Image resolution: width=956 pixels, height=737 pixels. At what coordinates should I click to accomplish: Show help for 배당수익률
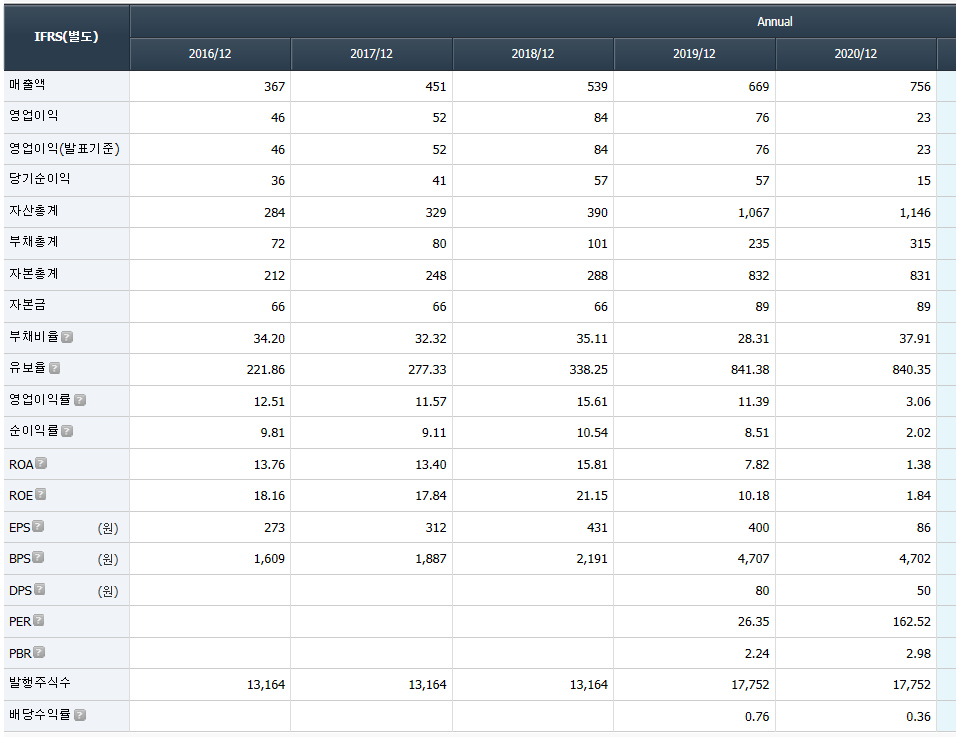(80, 715)
